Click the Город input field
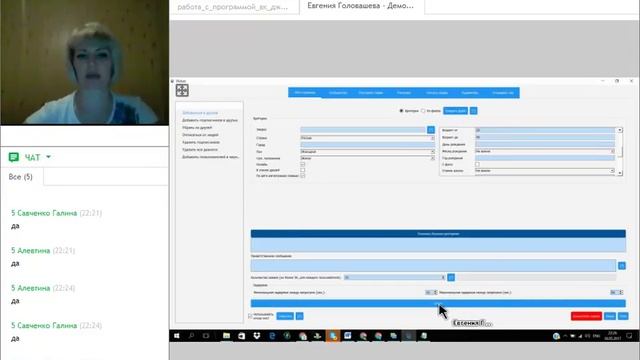The width and height of the screenshot is (640, 360). 367,144
